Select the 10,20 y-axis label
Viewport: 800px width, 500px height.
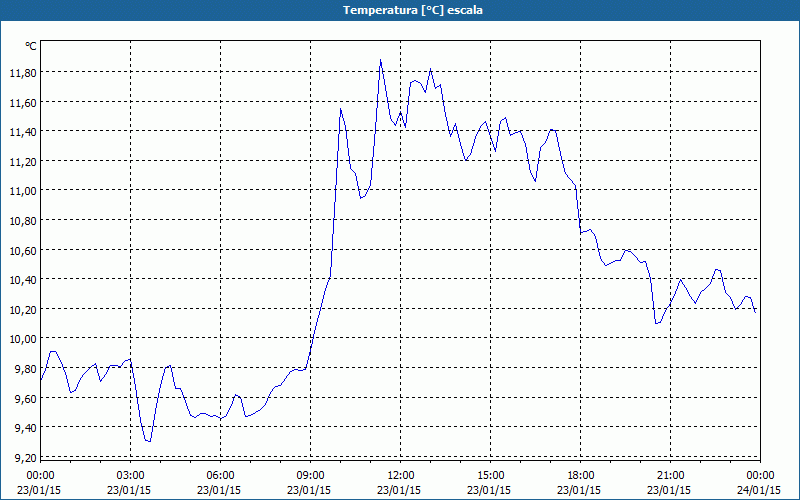point(23,309)
